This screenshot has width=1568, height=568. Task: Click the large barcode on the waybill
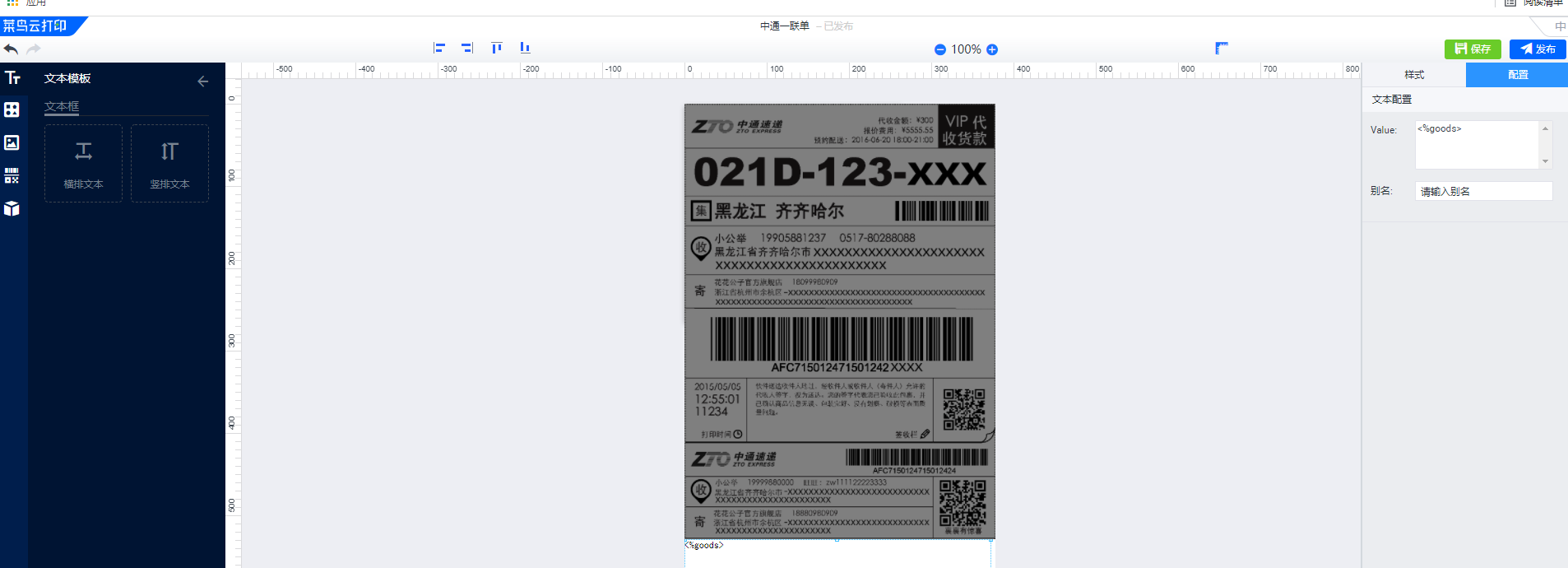click(842, 339)
